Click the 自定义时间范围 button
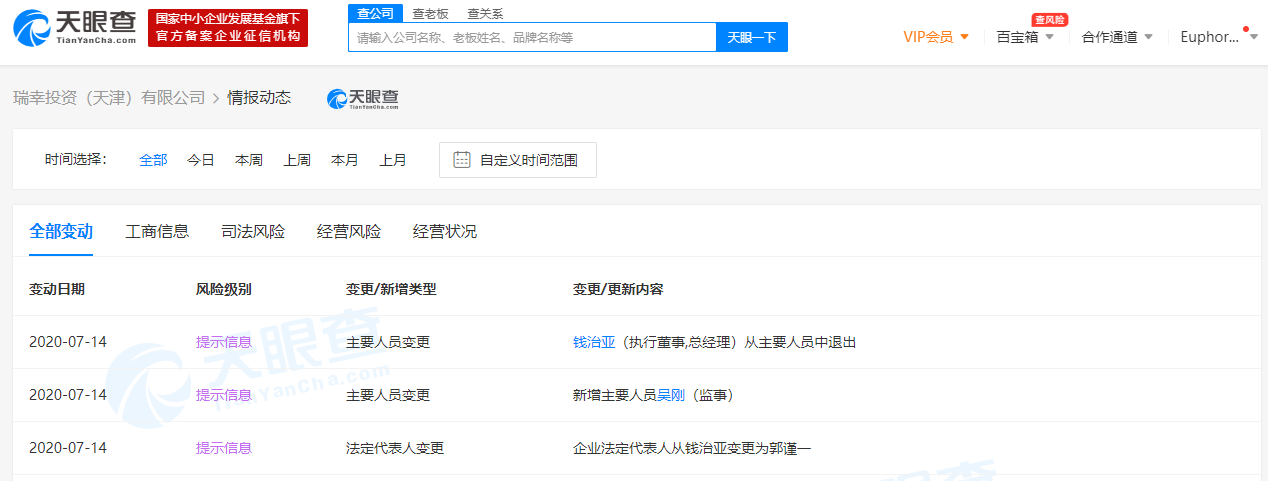The width and height of the screenshot is (1268, 481). [518, 160]
